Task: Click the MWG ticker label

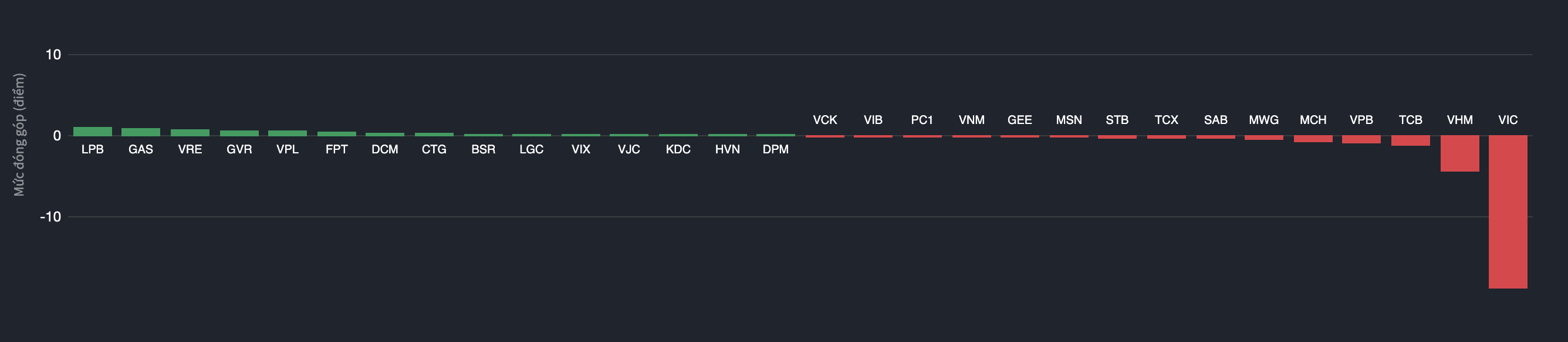Action: tap(1263, 120)
